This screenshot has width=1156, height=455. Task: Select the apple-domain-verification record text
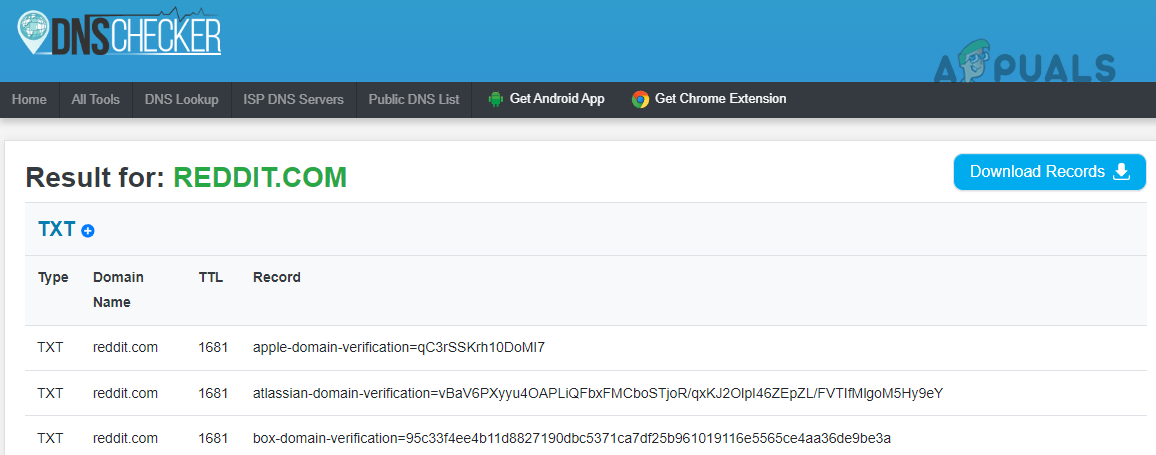(x=398, y=347)
